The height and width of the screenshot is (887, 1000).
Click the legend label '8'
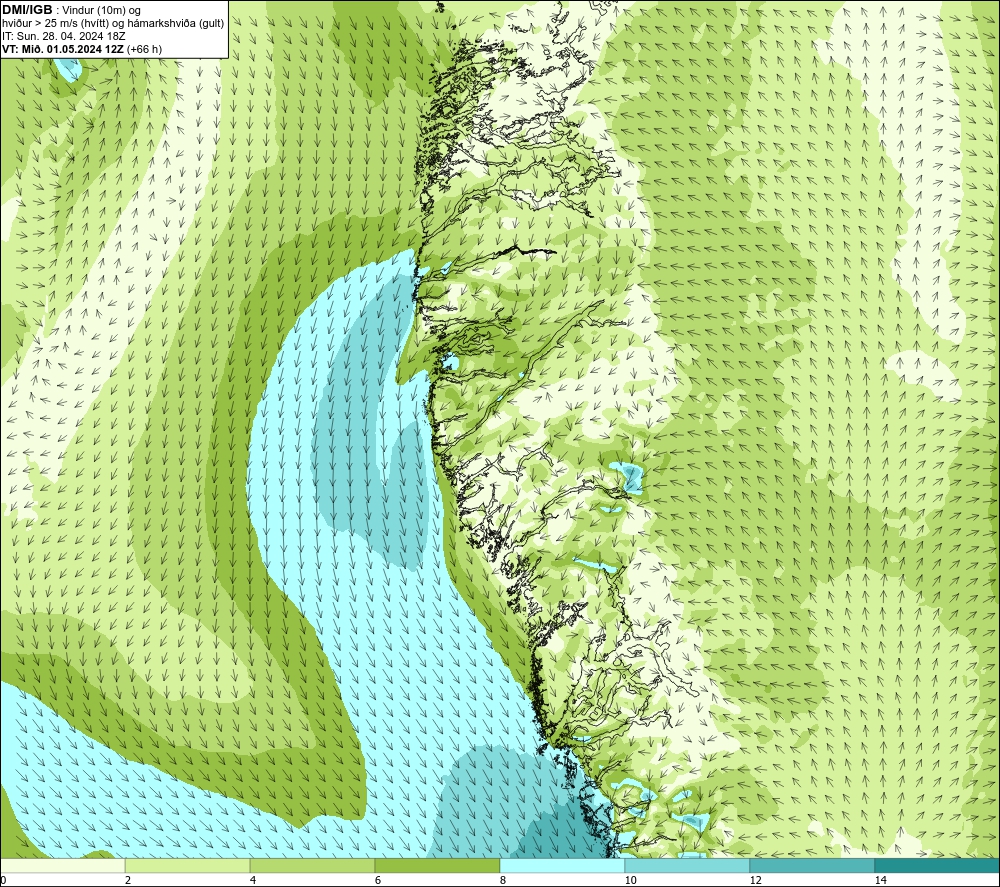(503, 880)
